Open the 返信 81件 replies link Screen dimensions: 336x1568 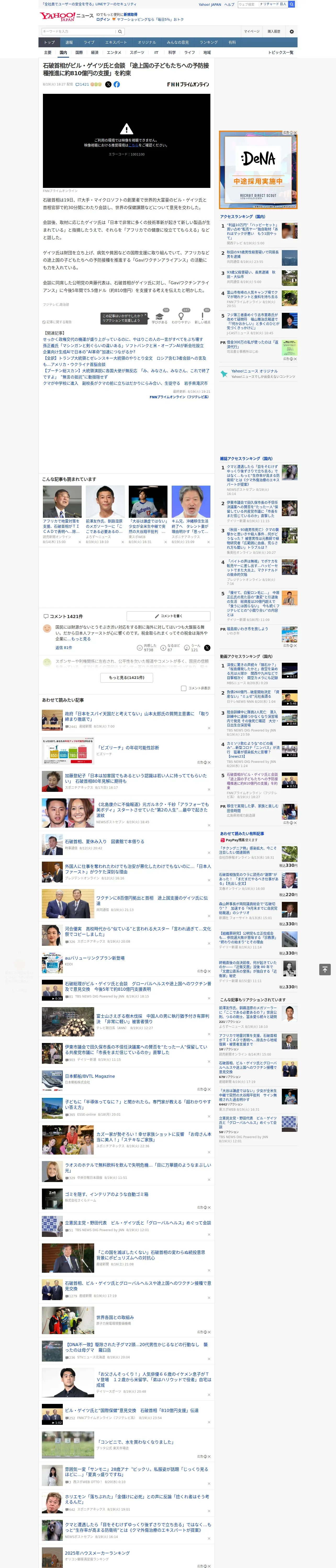click(64, 648)
